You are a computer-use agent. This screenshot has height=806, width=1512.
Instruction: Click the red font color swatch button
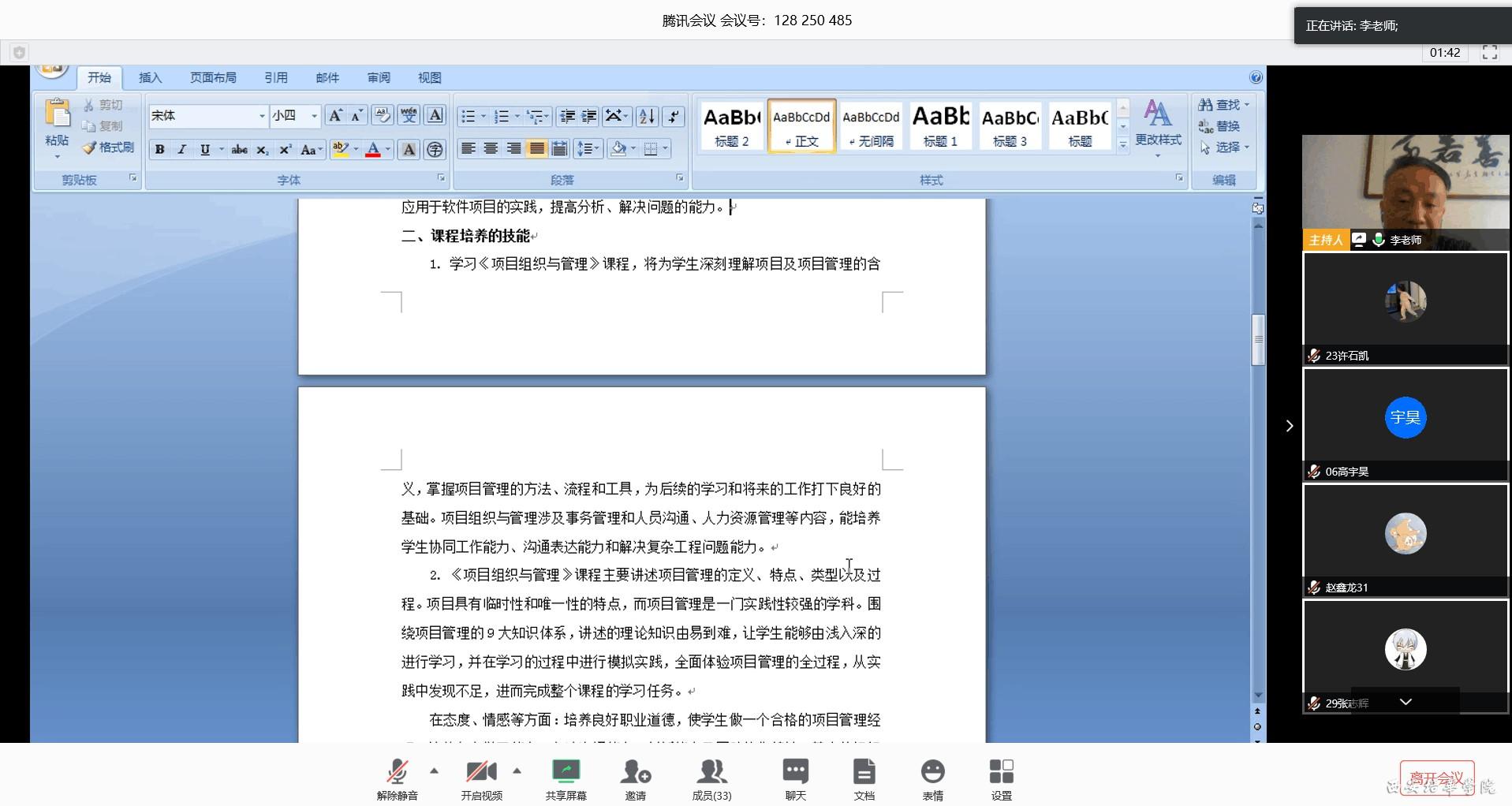click(x=373, y=149)
